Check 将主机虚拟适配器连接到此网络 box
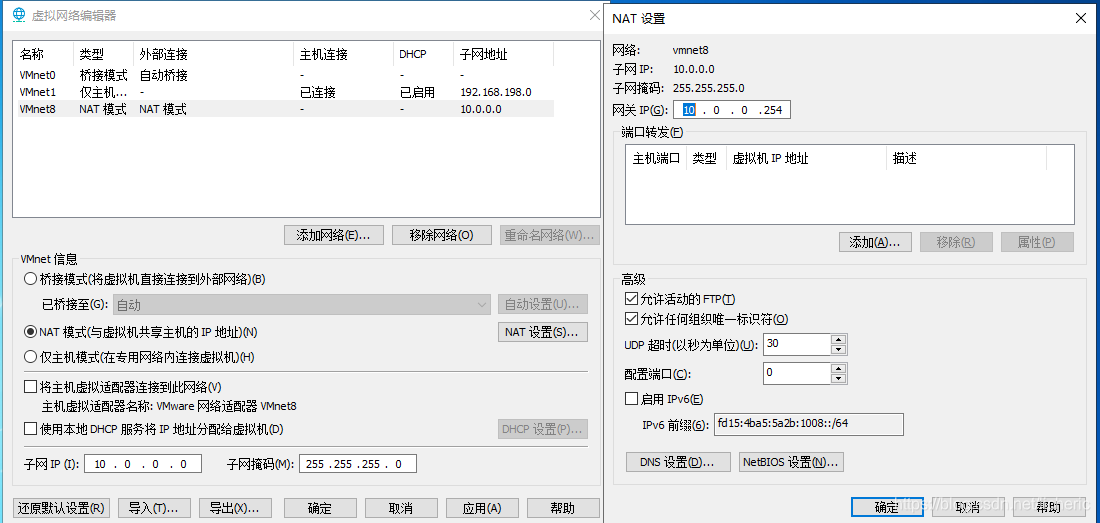The width and height of the screenshot is (1100, 523). [x=30, y=386]
